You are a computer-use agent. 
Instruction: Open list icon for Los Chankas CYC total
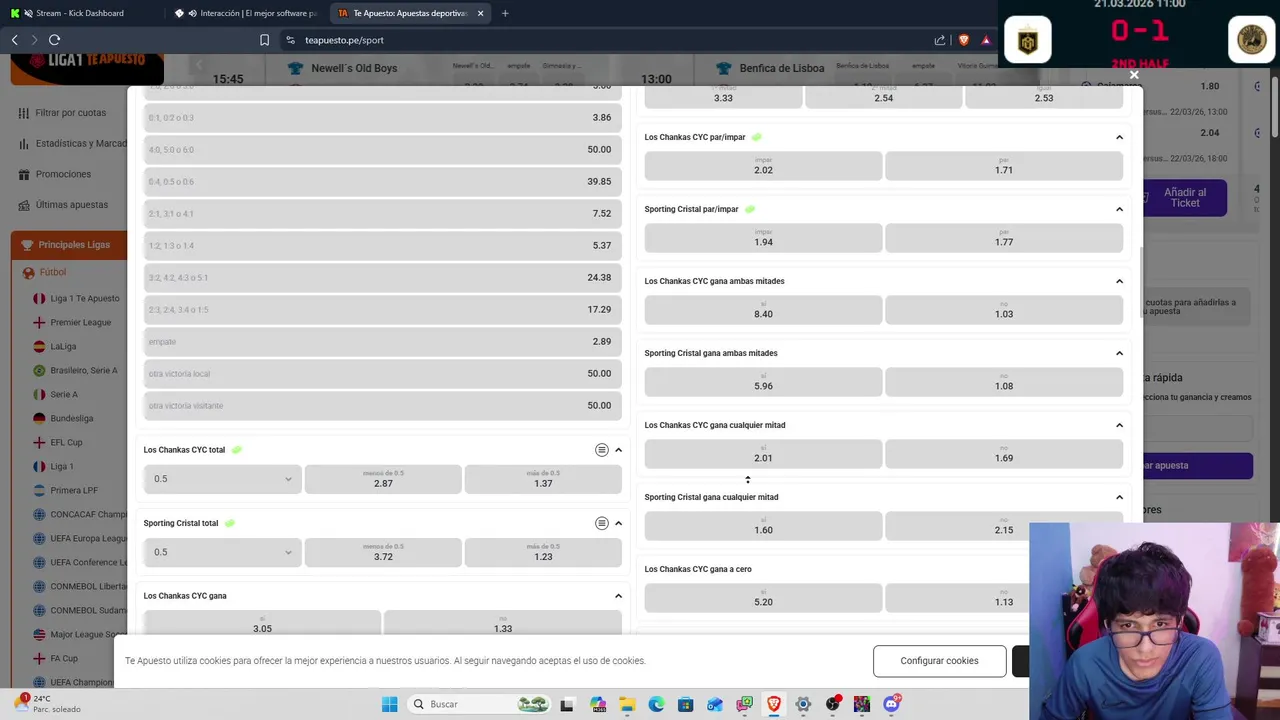coord(601,450)
